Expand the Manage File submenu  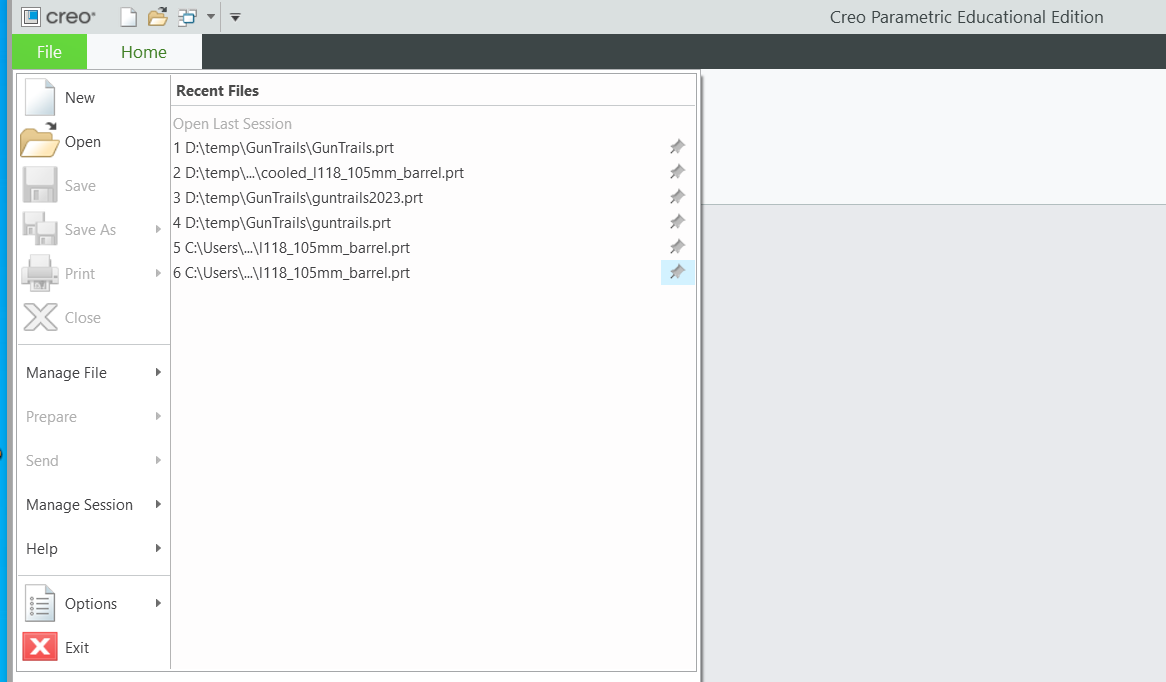click(x=92, y=373)
